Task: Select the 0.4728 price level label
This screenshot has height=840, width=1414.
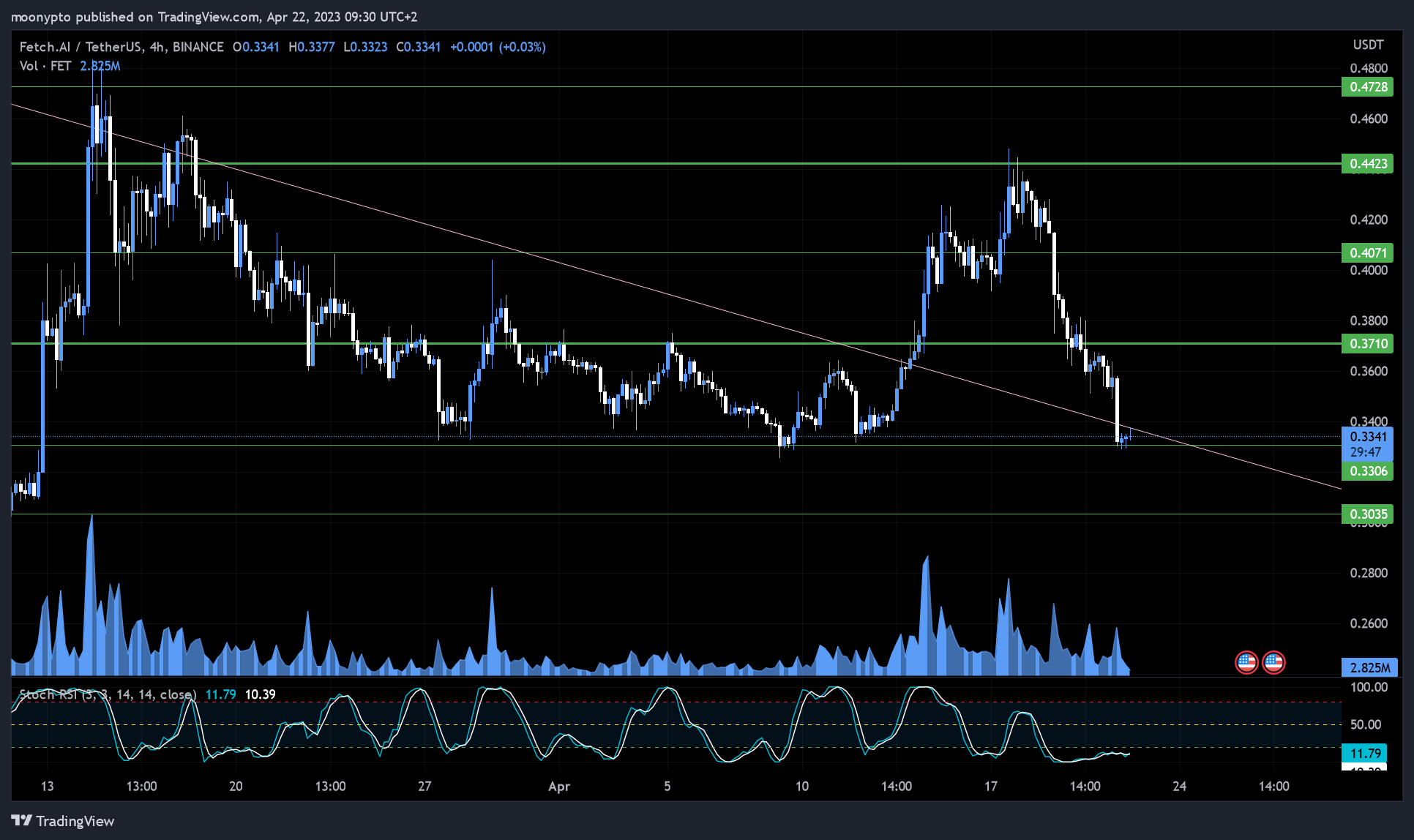Action: click(x=1367, y=87)
